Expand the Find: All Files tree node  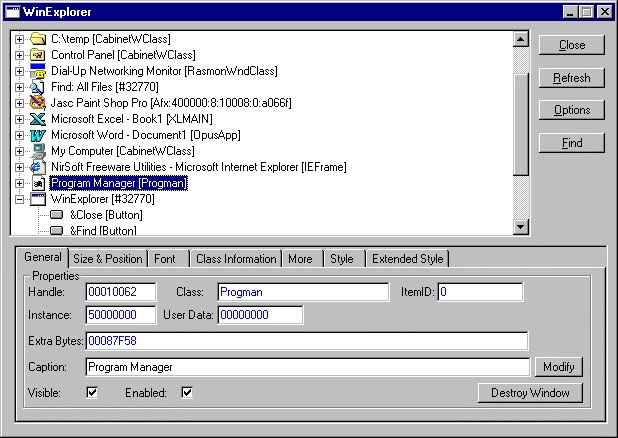(x=19, y=87)
